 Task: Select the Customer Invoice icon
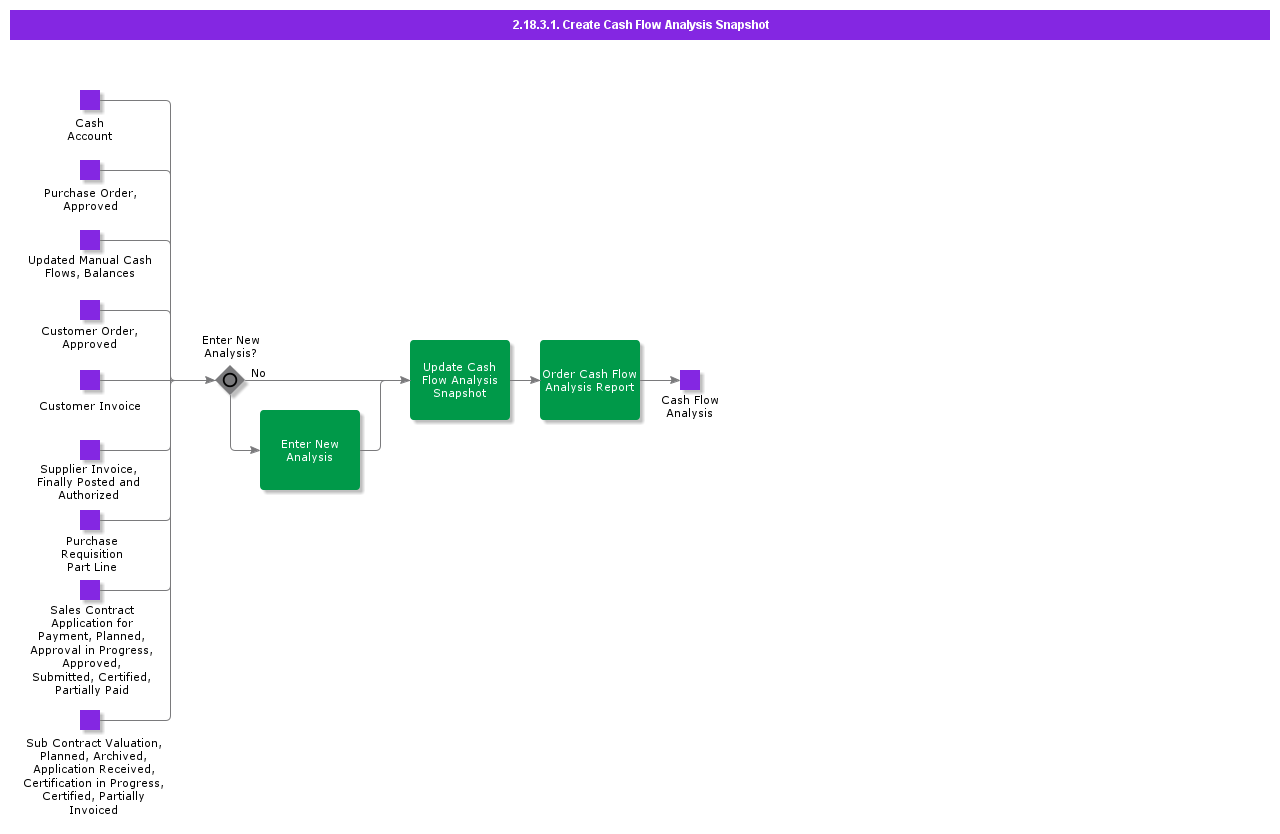coord(90,380)
